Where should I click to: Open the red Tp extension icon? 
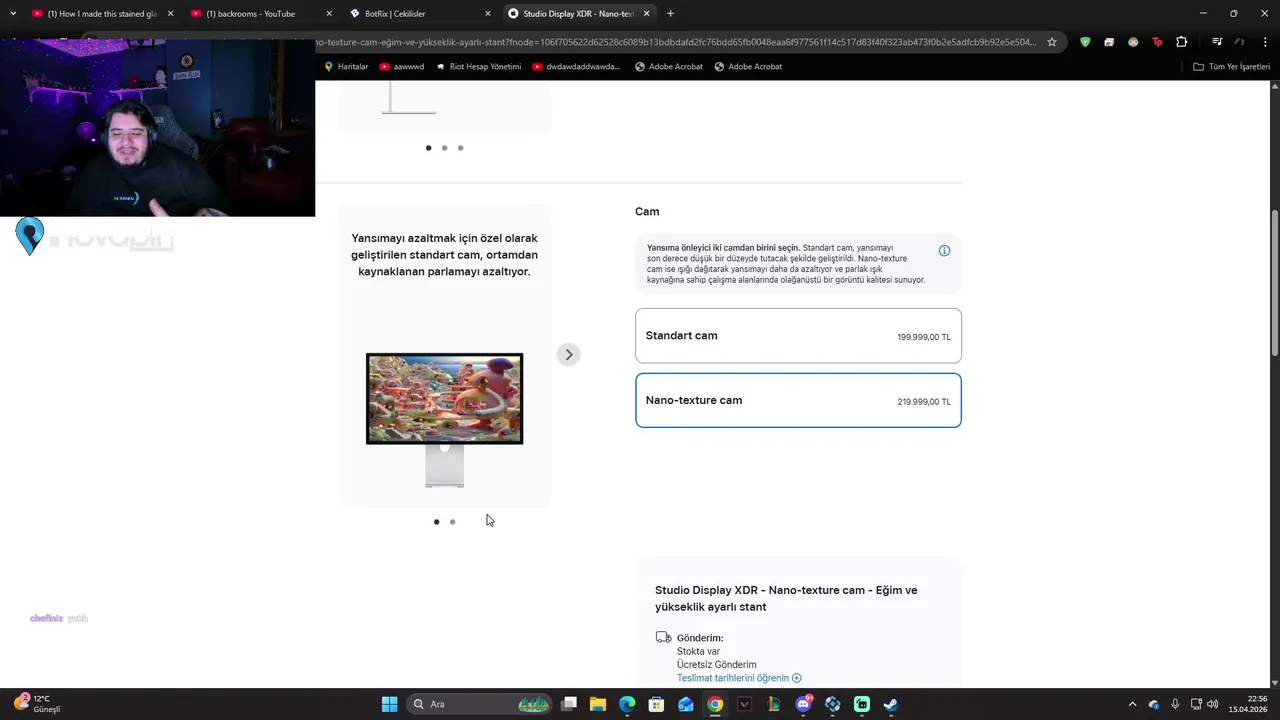click(1157, 42)
